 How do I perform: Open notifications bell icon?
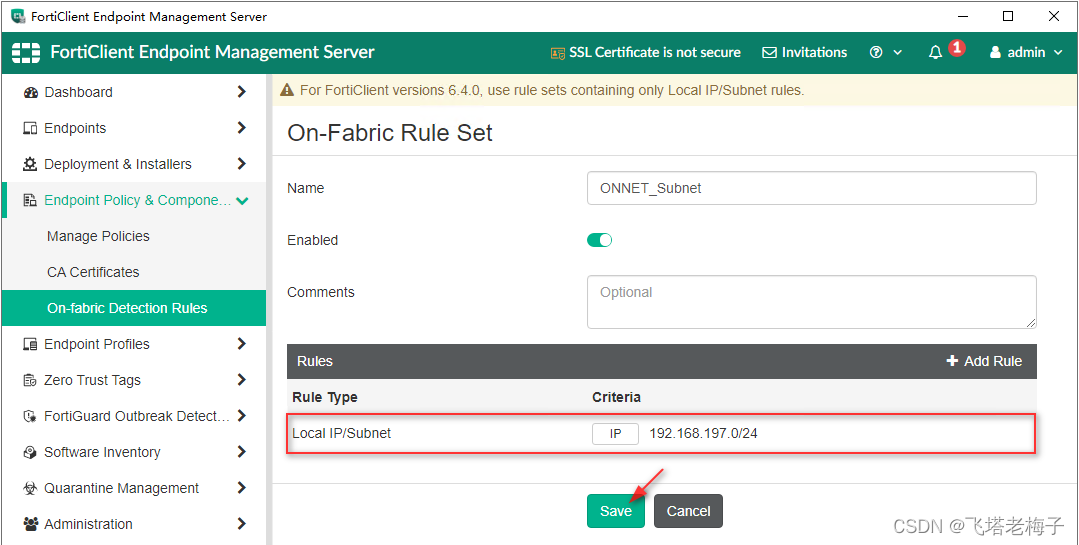tap(935, 53)
